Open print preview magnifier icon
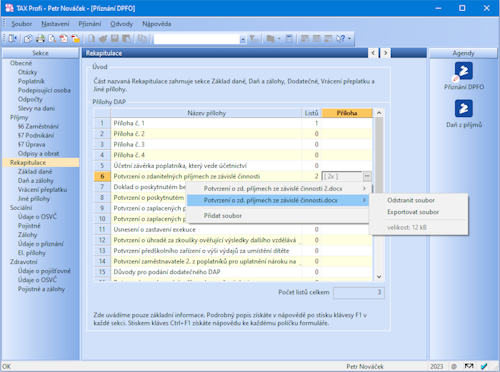Viewport: 500px width, 372px height. tap(52, 39)
